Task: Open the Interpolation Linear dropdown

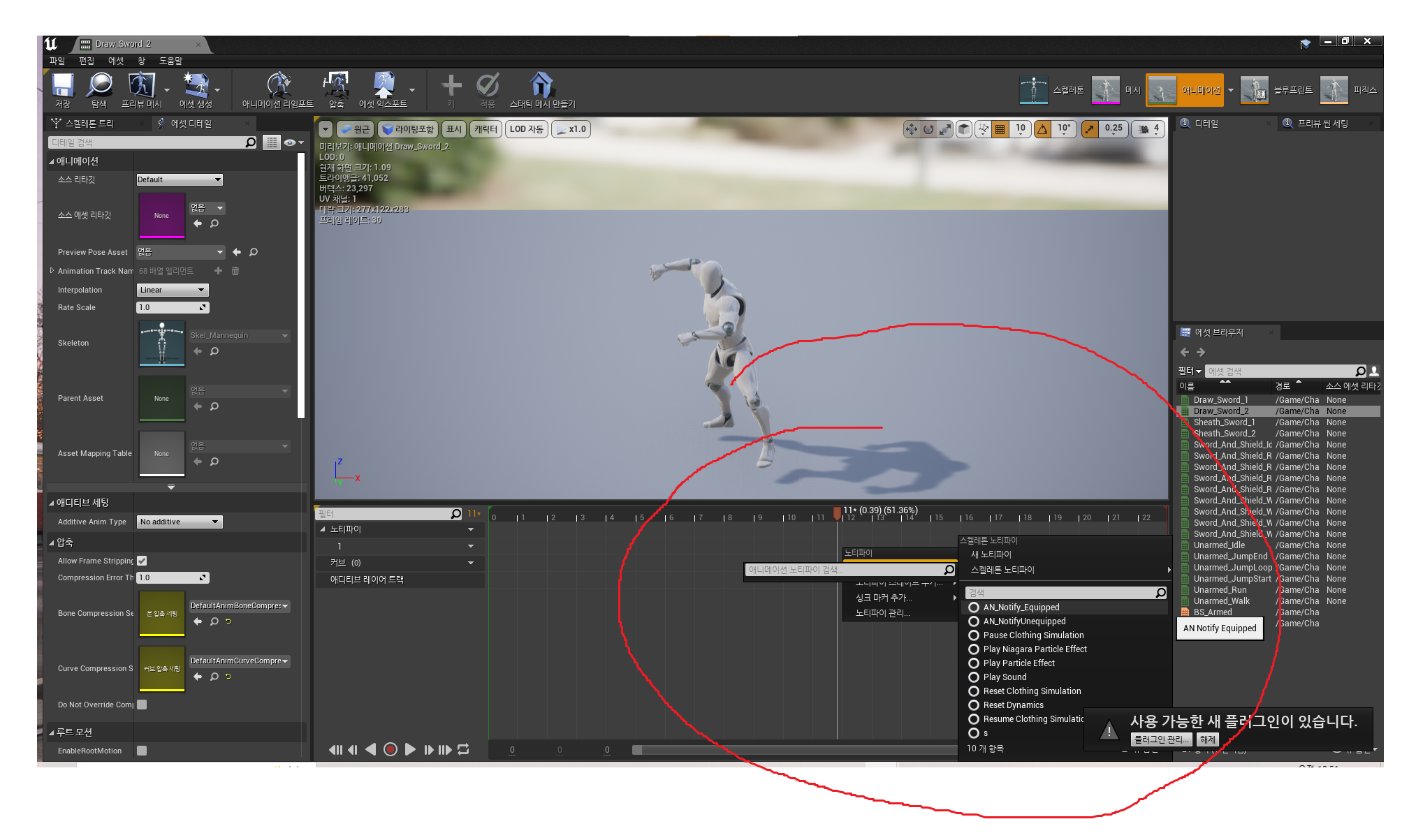Action: pyautogui.click(x=172, y=290)
